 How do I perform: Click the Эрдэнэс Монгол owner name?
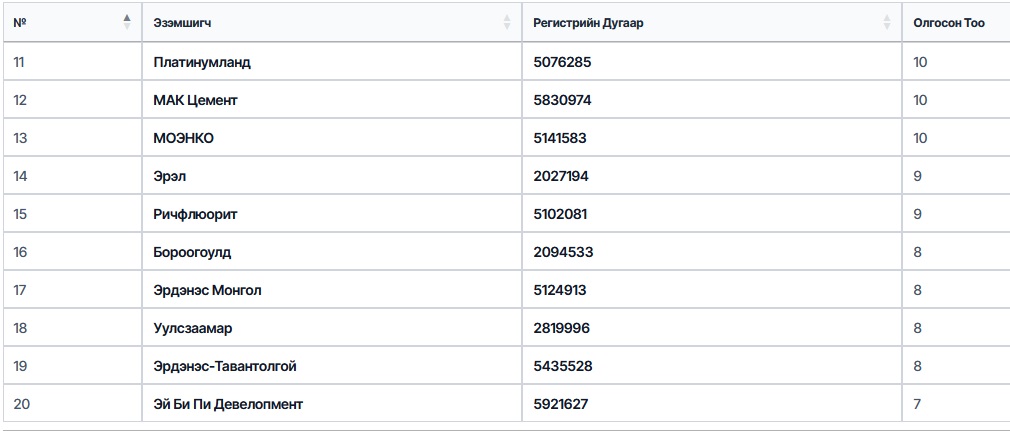click(x=207, y=291)
